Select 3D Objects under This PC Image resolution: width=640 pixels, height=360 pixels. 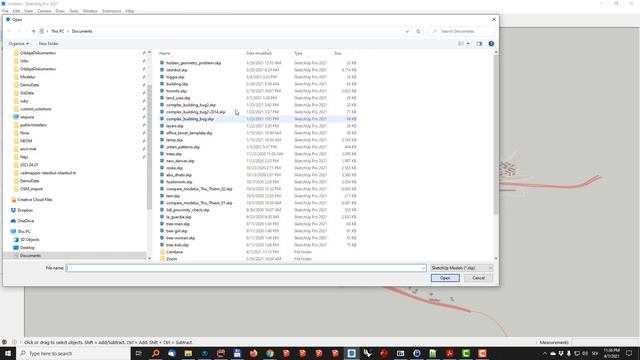click(30, 240)
